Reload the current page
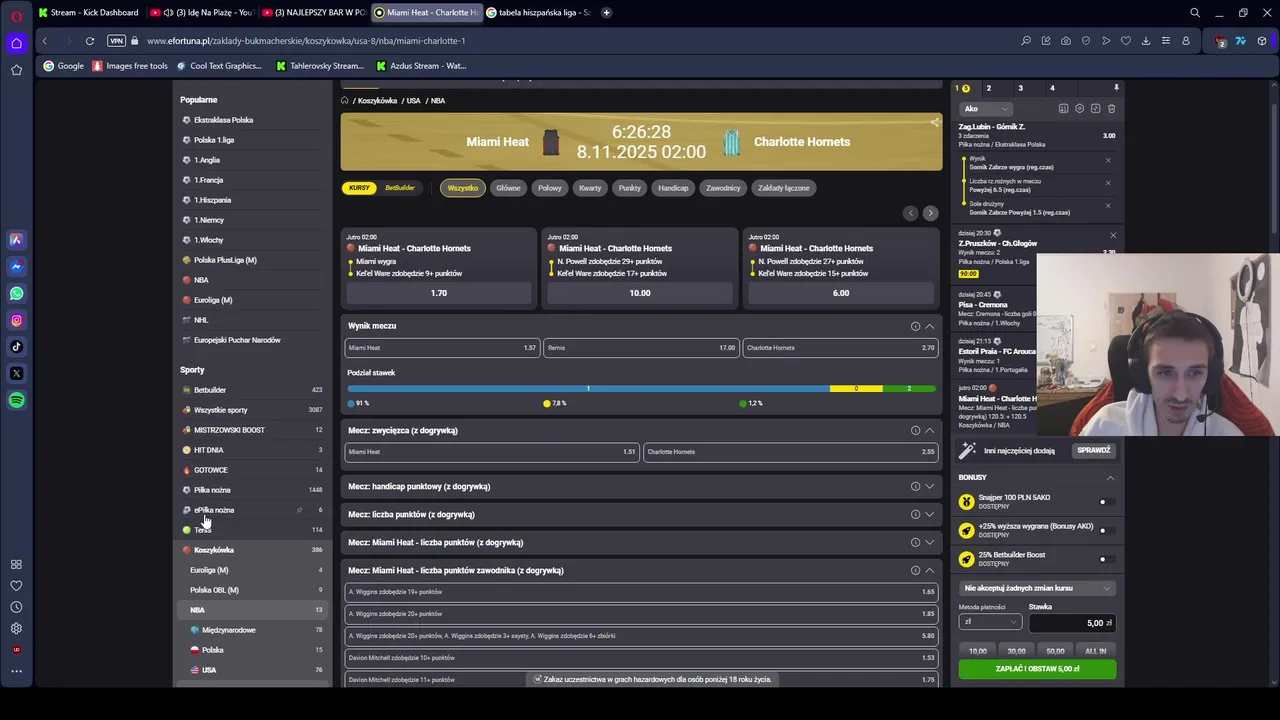This screenshot has width=1280, height=720. click(x=90, y=41)
